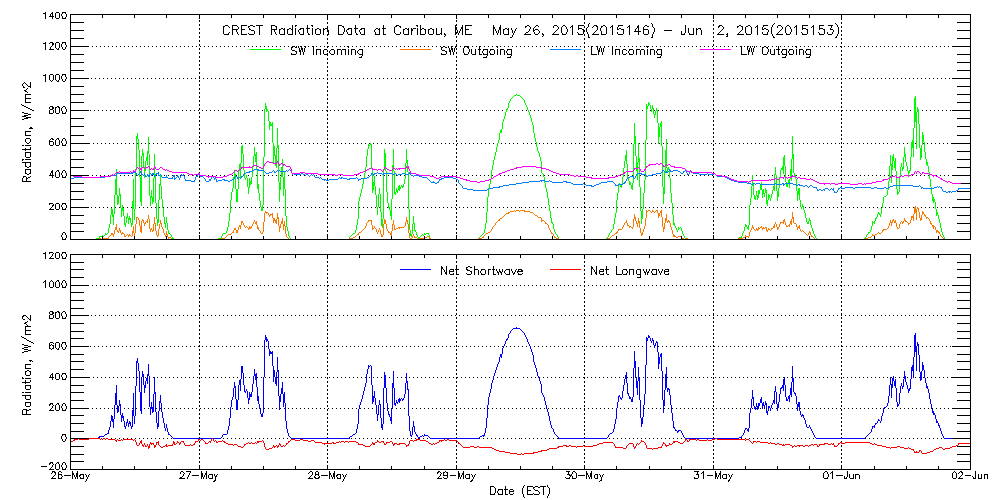1000x500 pixels.
Task: Click the CREST Radiation Data chart title
Action: 530,30
